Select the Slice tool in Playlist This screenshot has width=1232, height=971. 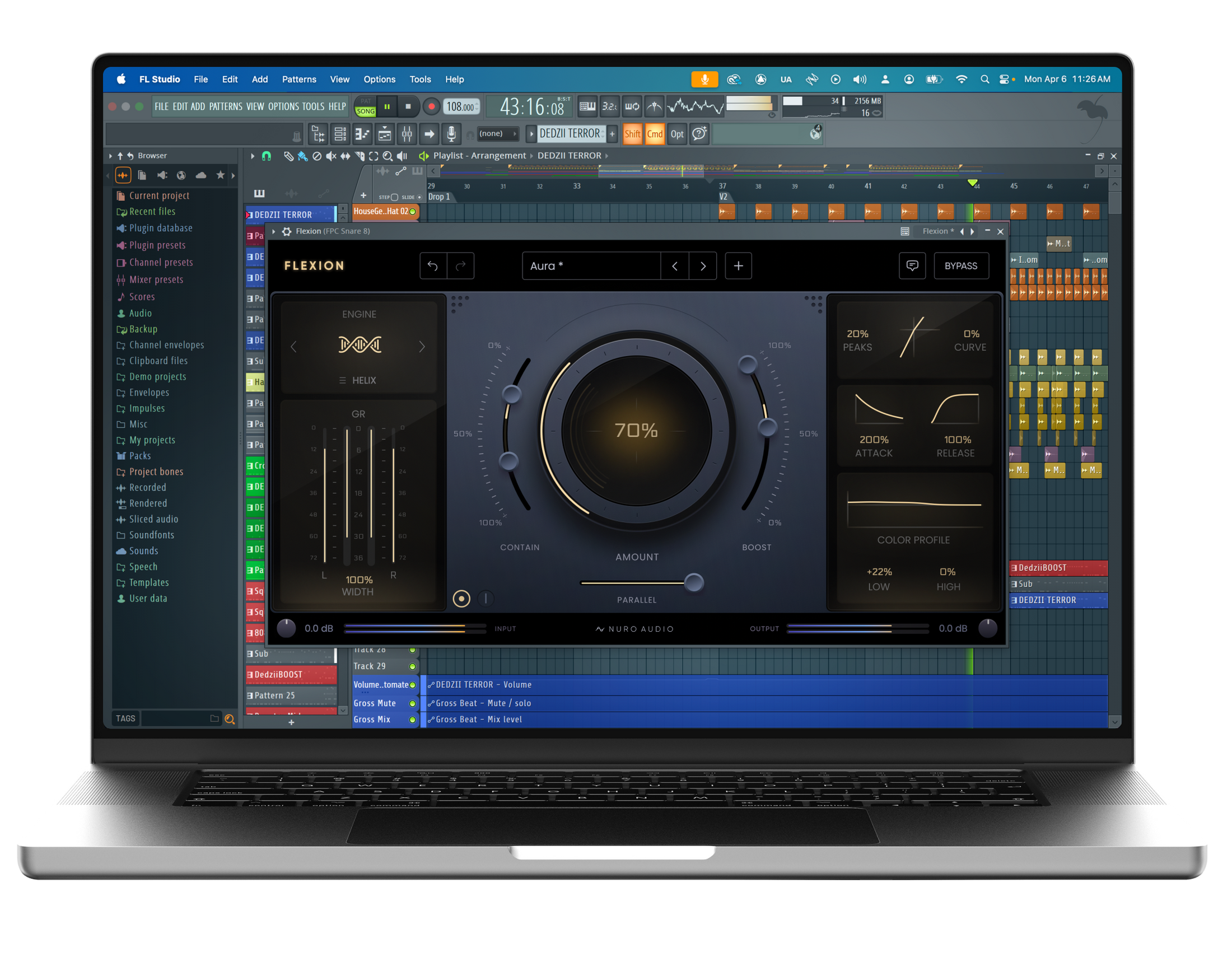pos(360,156)
